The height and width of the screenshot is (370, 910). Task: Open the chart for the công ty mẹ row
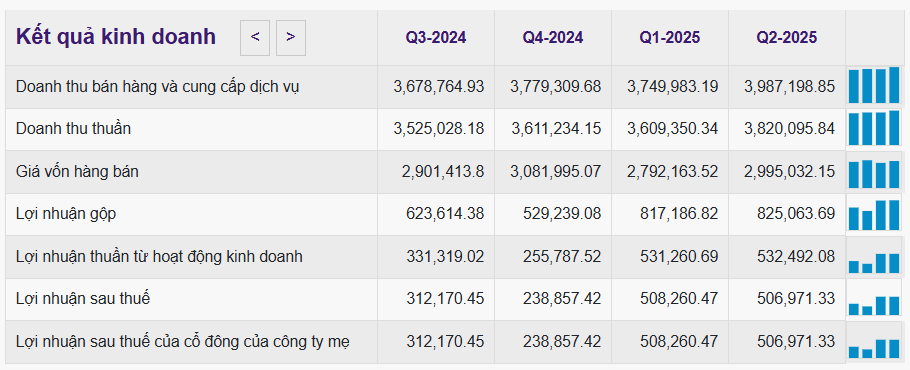pos(874,348)
